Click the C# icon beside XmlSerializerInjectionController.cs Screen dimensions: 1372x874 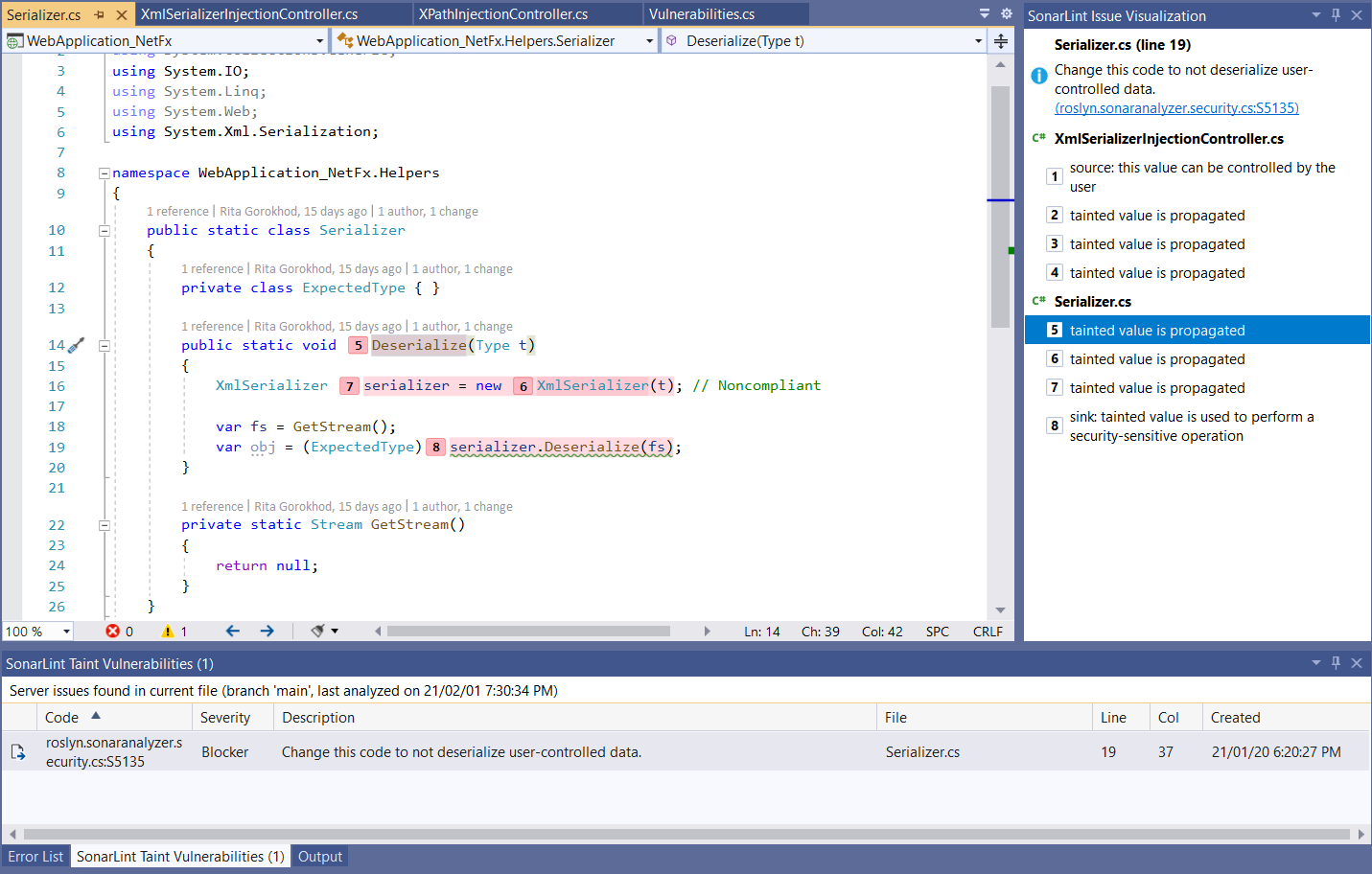click(x=1038, y=138)
